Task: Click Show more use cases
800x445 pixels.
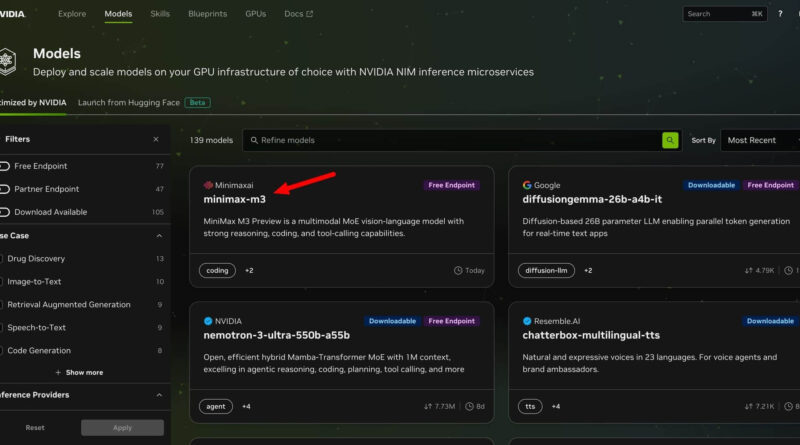Action: [79, 373]
